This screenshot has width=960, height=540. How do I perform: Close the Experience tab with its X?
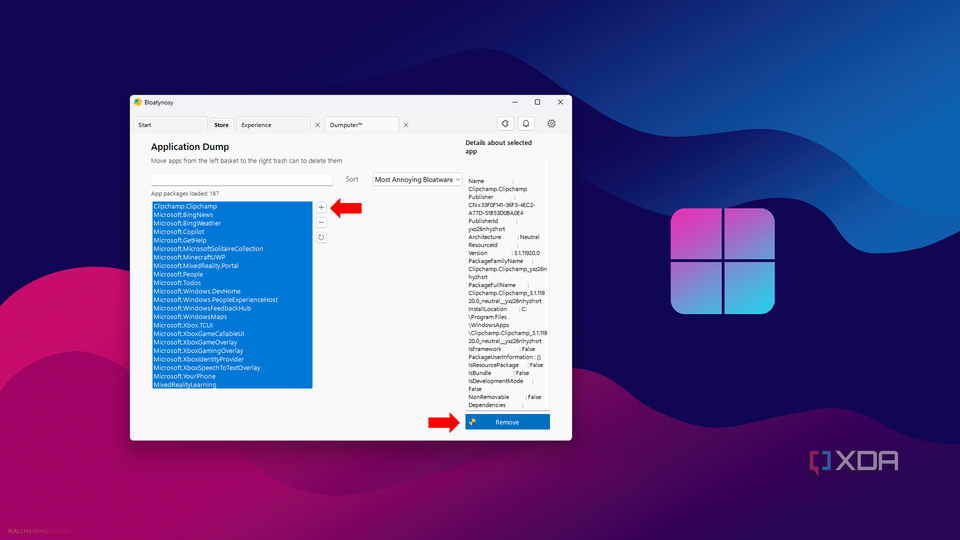(x=317, y=125)
